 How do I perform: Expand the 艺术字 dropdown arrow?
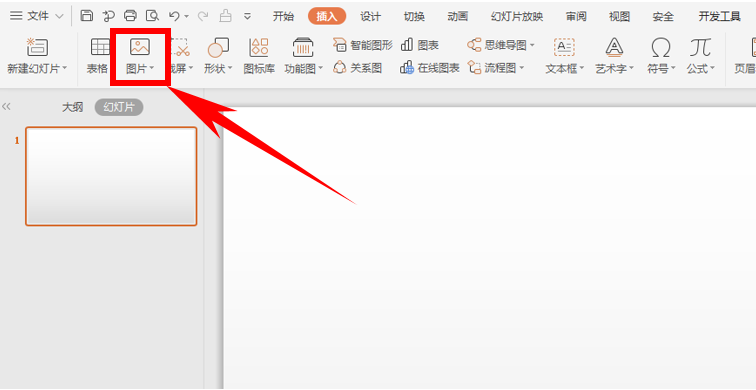[x=631, y=68]
